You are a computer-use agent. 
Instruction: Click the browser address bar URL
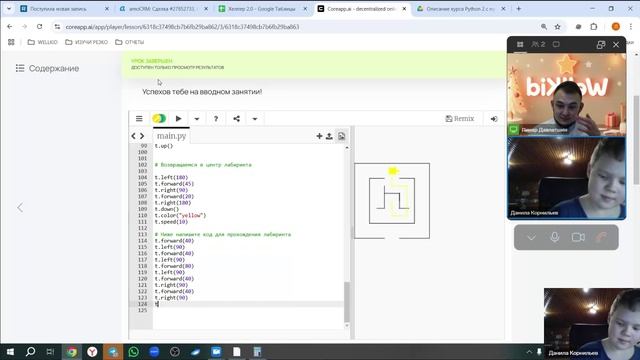point(182,27)
